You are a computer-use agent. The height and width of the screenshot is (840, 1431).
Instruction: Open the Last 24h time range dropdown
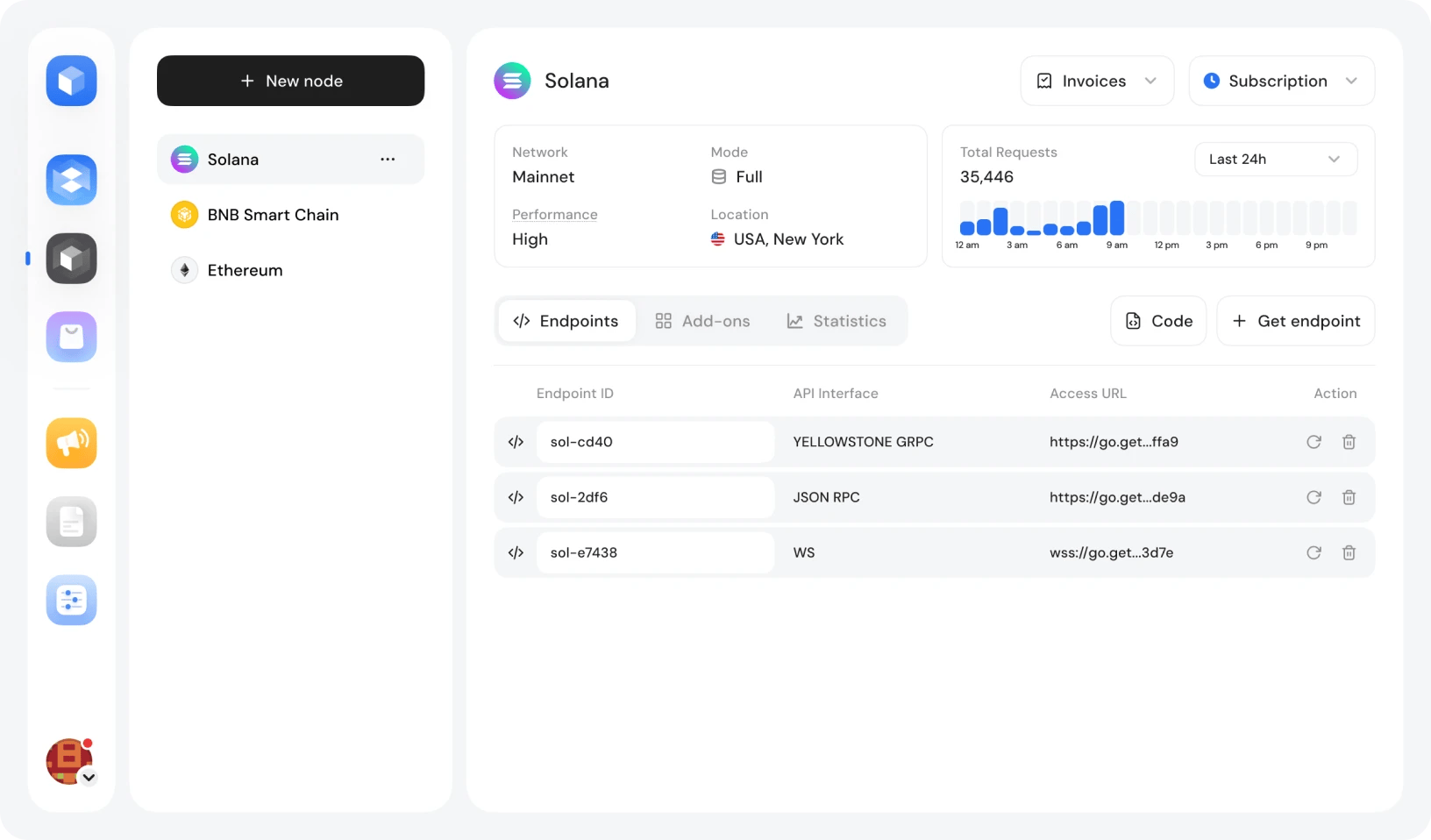pyautogui.click(x=1275, y=159)
